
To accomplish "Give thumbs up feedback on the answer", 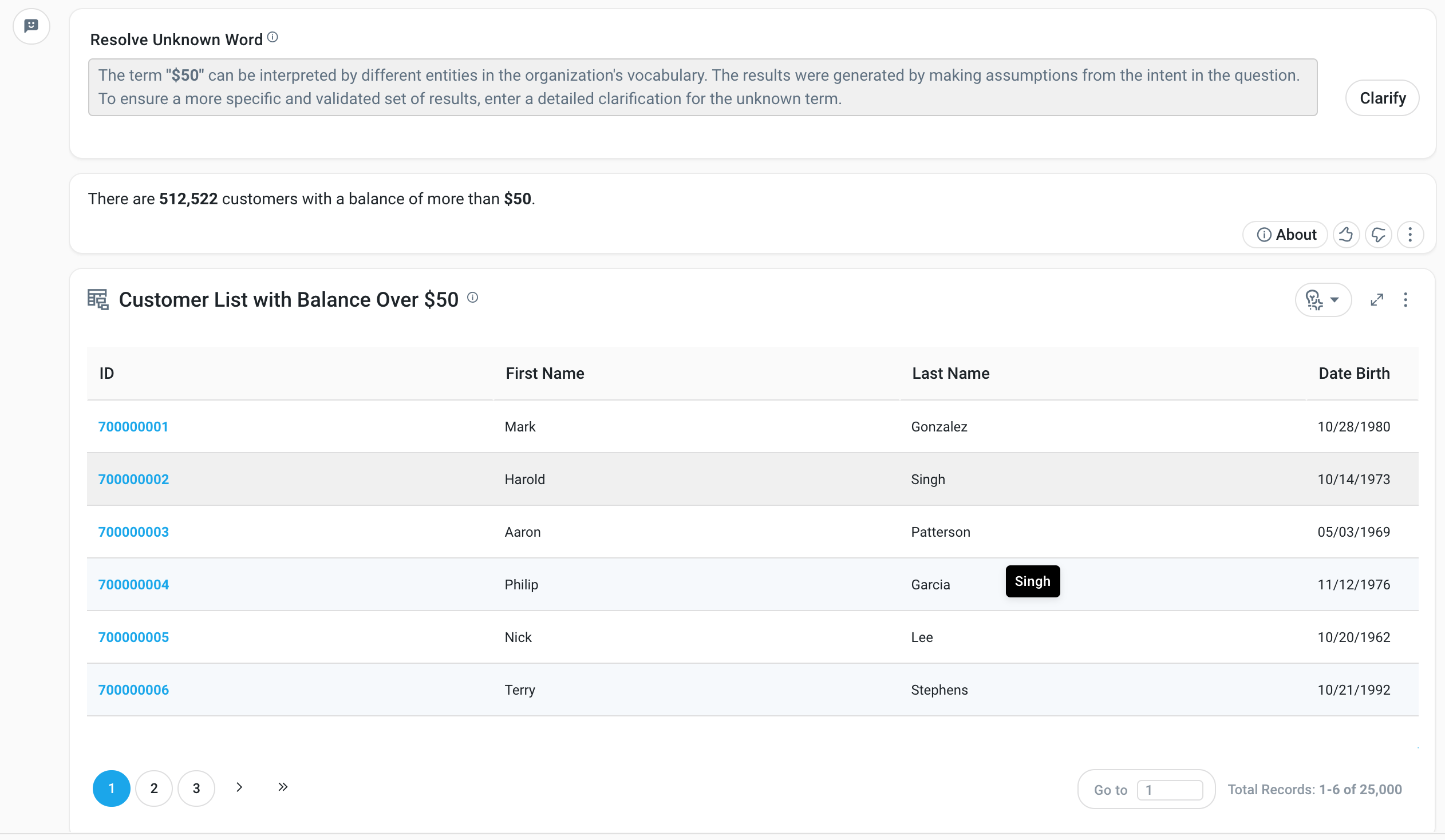I will click(1347, 235).
